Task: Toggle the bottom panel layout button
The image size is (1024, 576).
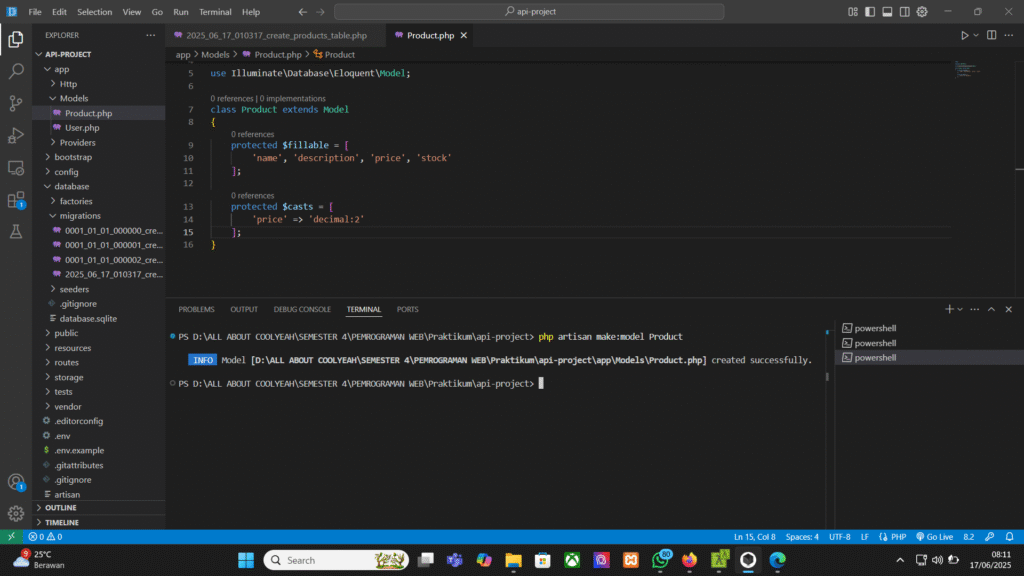Action: coord(887,12)
